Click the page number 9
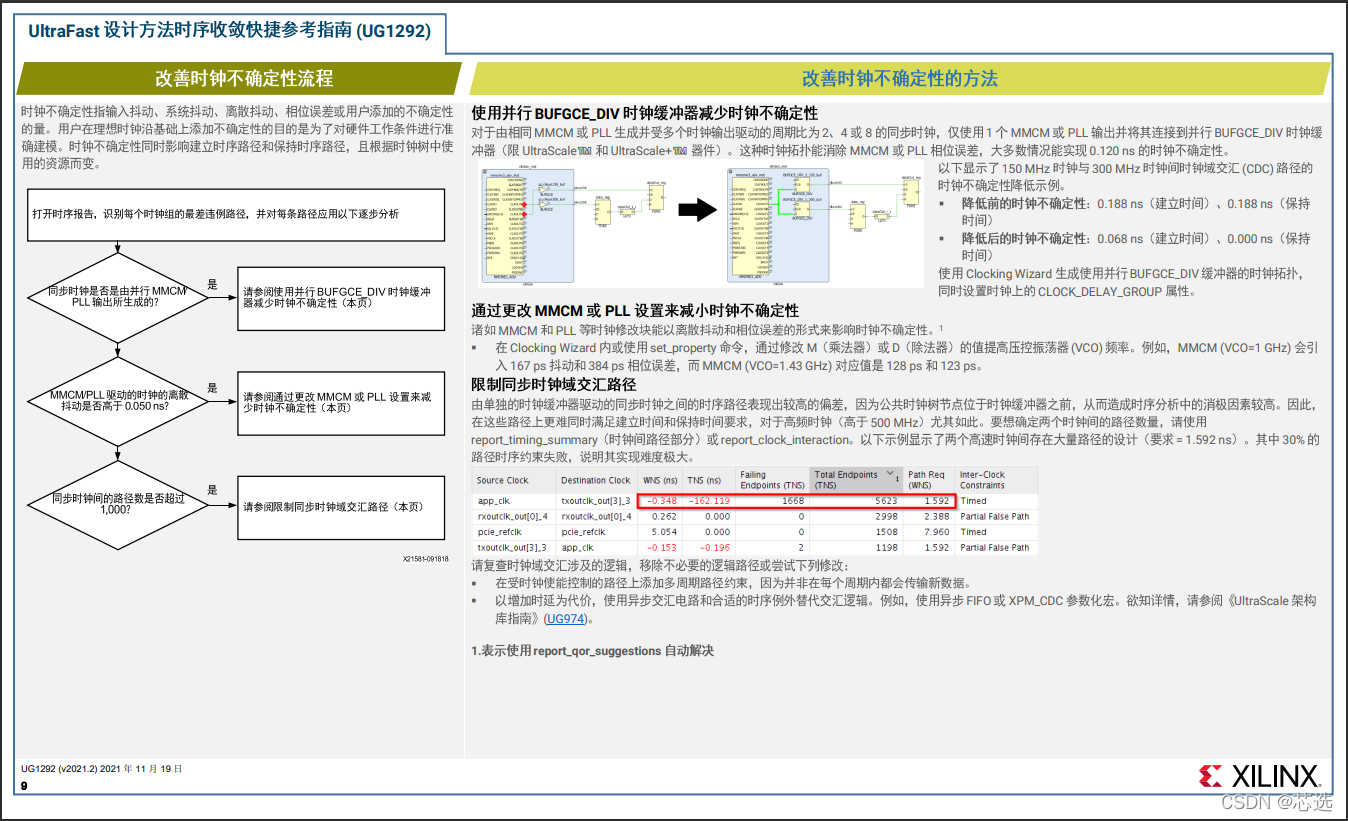The width and height of the screenshot is (1348, 821). tap(24, 786)
